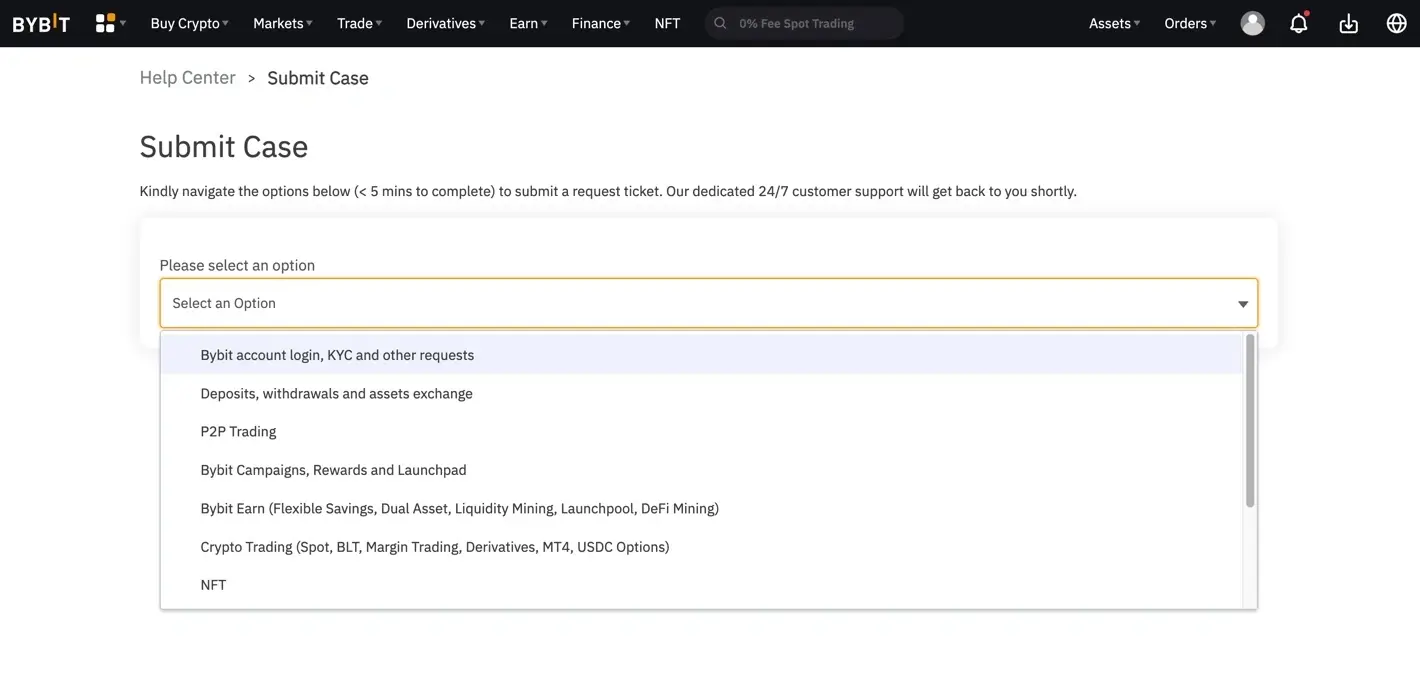The width and height of the screenshot is (1420, 685).
Task: Click the search magnifier icon
Action: pyautogui.click(x=720, y=23)
